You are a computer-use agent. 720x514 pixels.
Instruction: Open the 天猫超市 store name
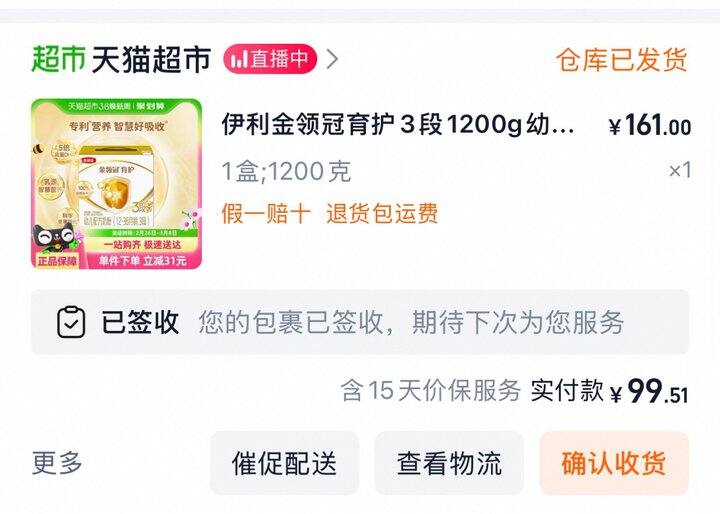pyautogui.click(x=151, y=59)
